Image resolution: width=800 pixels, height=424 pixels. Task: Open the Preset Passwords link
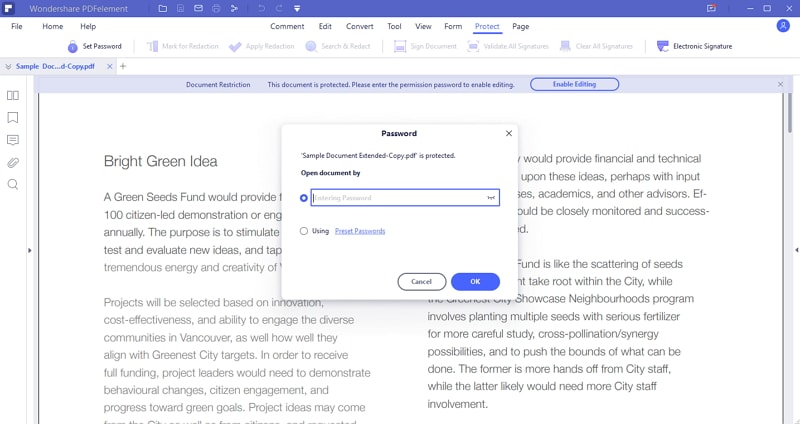pyautogui.click(x=360, y=231)
